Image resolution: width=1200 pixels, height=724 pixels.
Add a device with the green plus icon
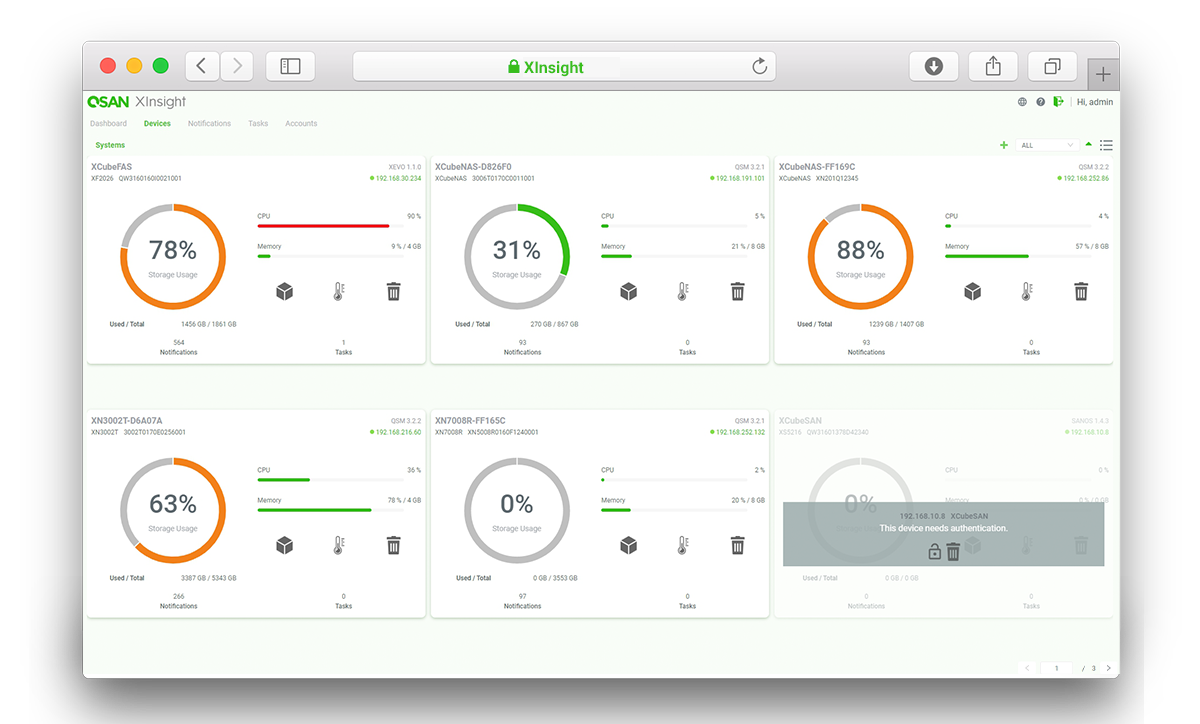[x=1004, y=145]
